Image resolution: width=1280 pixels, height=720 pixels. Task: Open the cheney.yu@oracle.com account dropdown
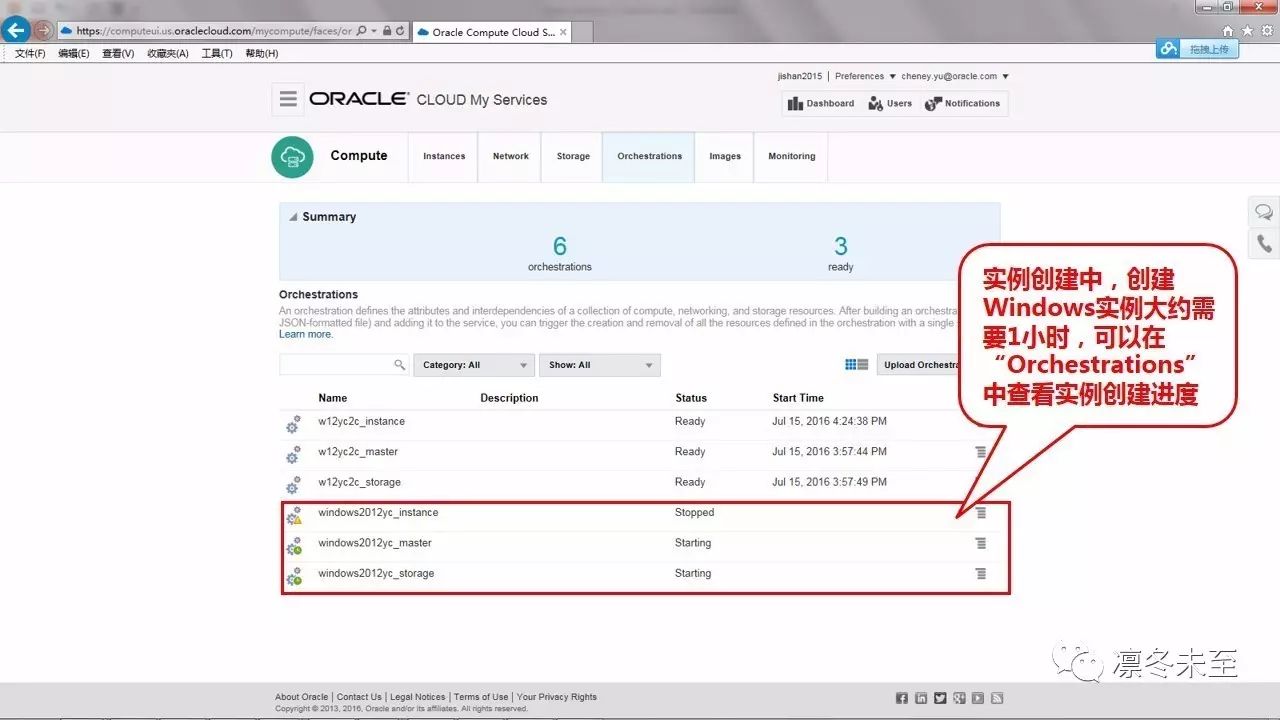tap(955, 76)
